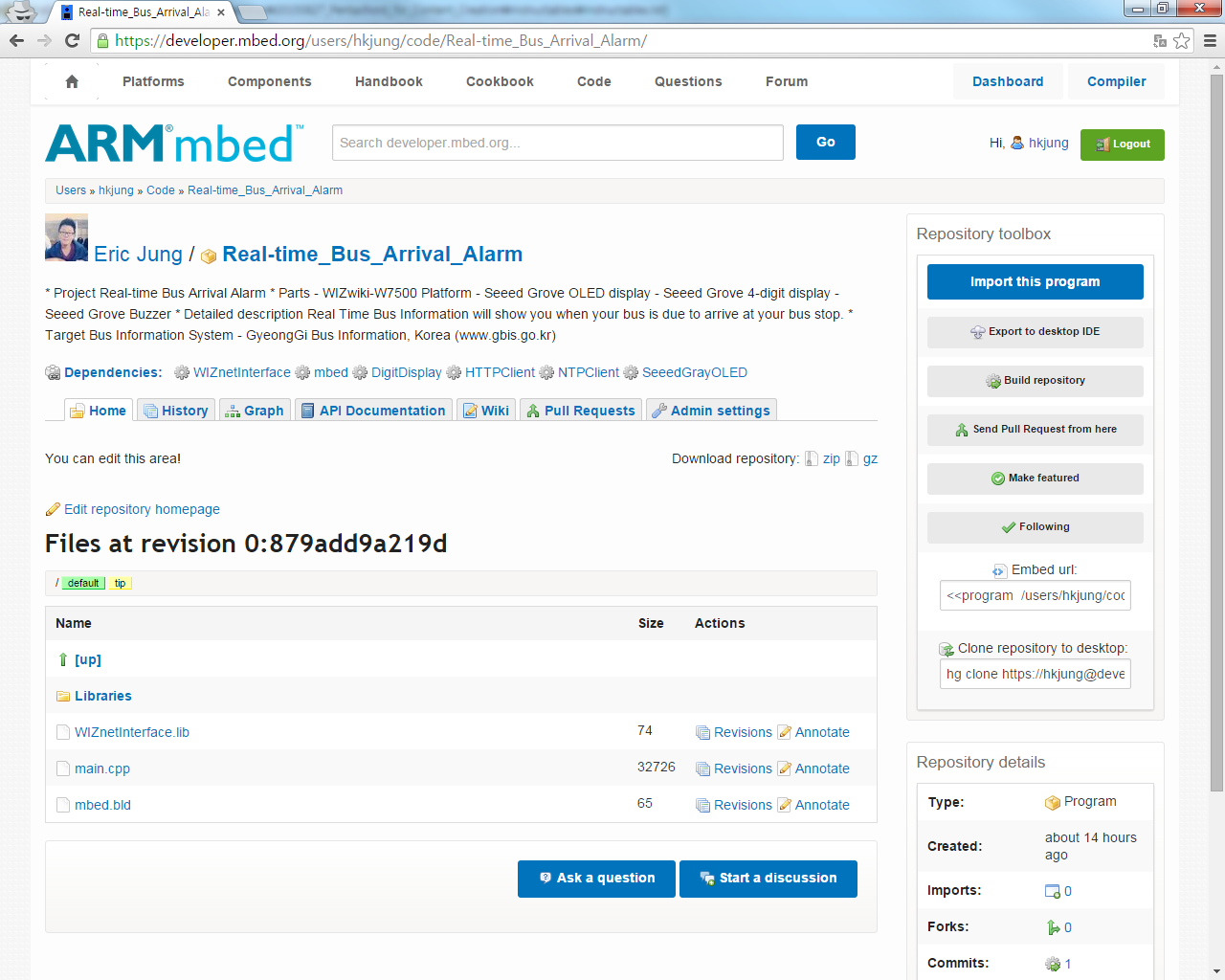The height and width of the screenshot is (980, 1225).
Task: Click the gz archive download icon
Action: [852, 458]
